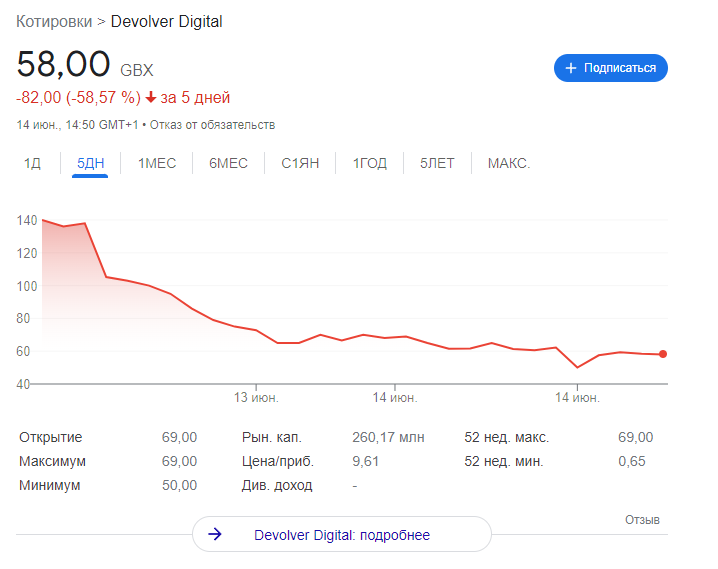Open the Отказ от обязательств link
The height and width of the screenshot is (569, 718).
(212, 125)
